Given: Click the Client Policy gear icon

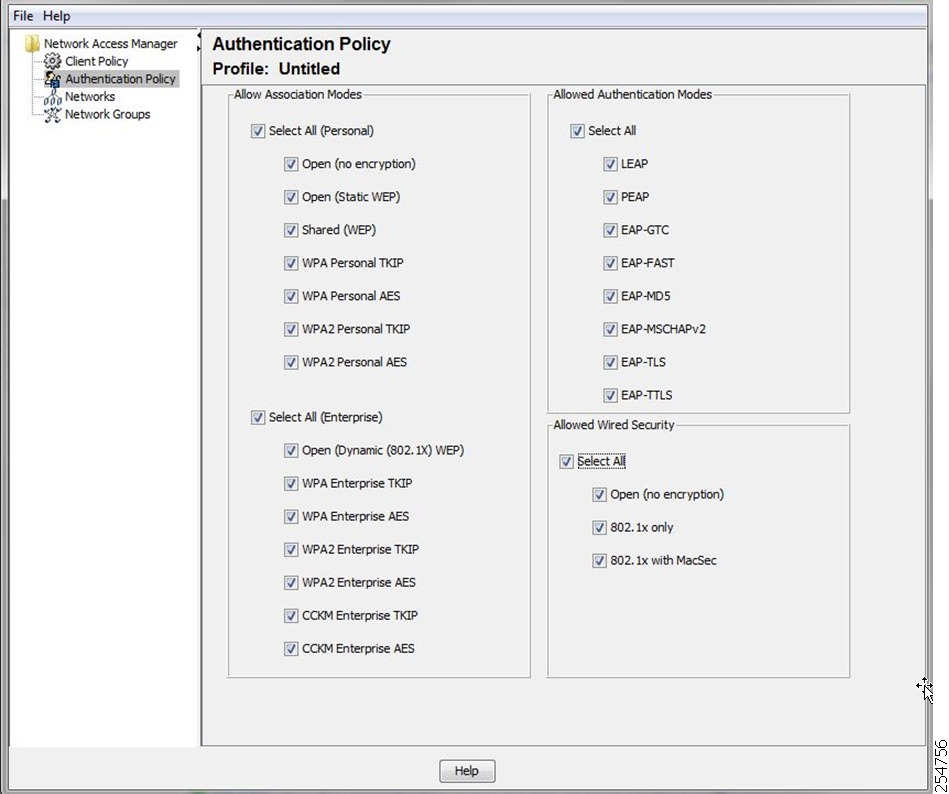Looking at the screenshot, I should click(x=53, y=61).
